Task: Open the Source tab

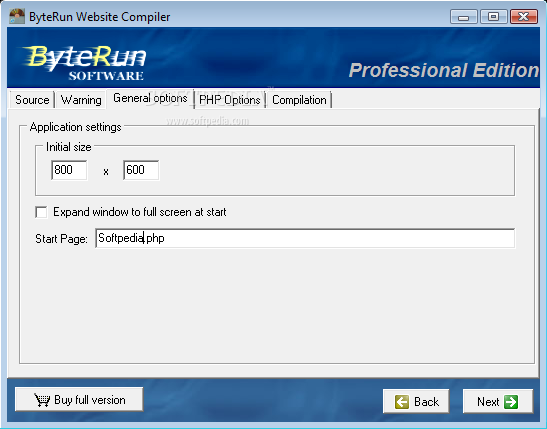Action: (x=32, y=100)
